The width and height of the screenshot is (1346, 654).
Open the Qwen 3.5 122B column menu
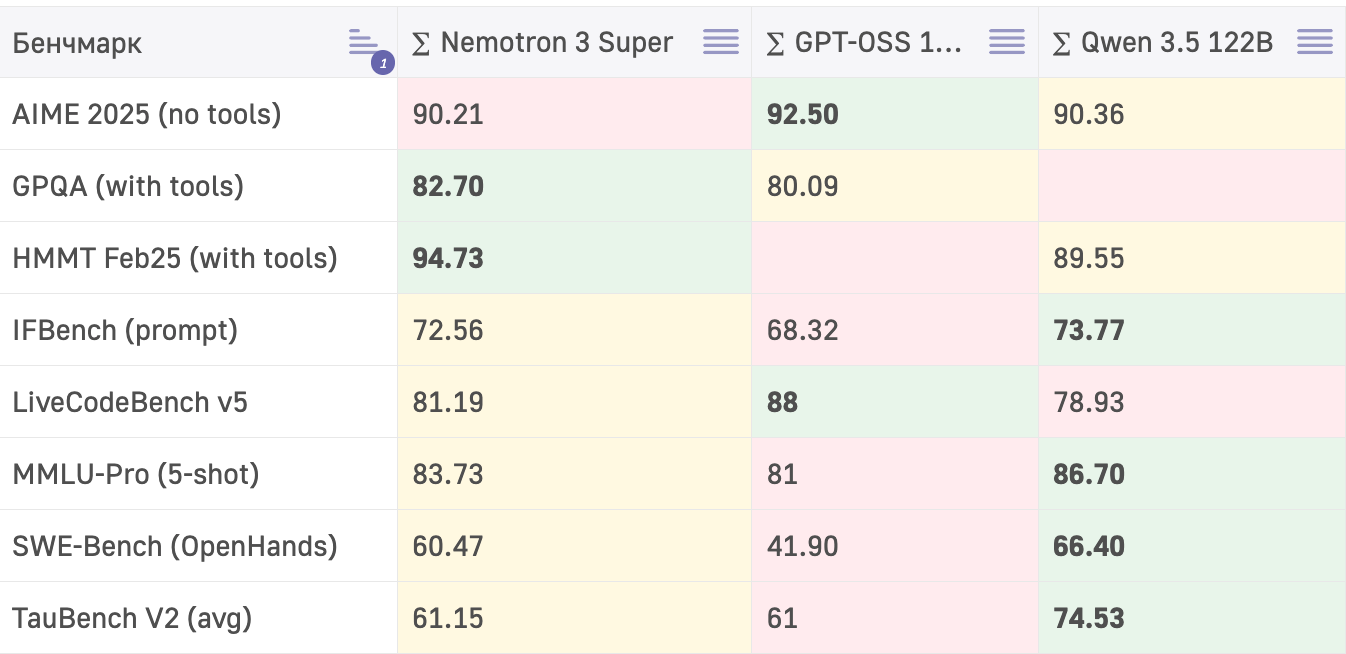(x=1315, y=42)
